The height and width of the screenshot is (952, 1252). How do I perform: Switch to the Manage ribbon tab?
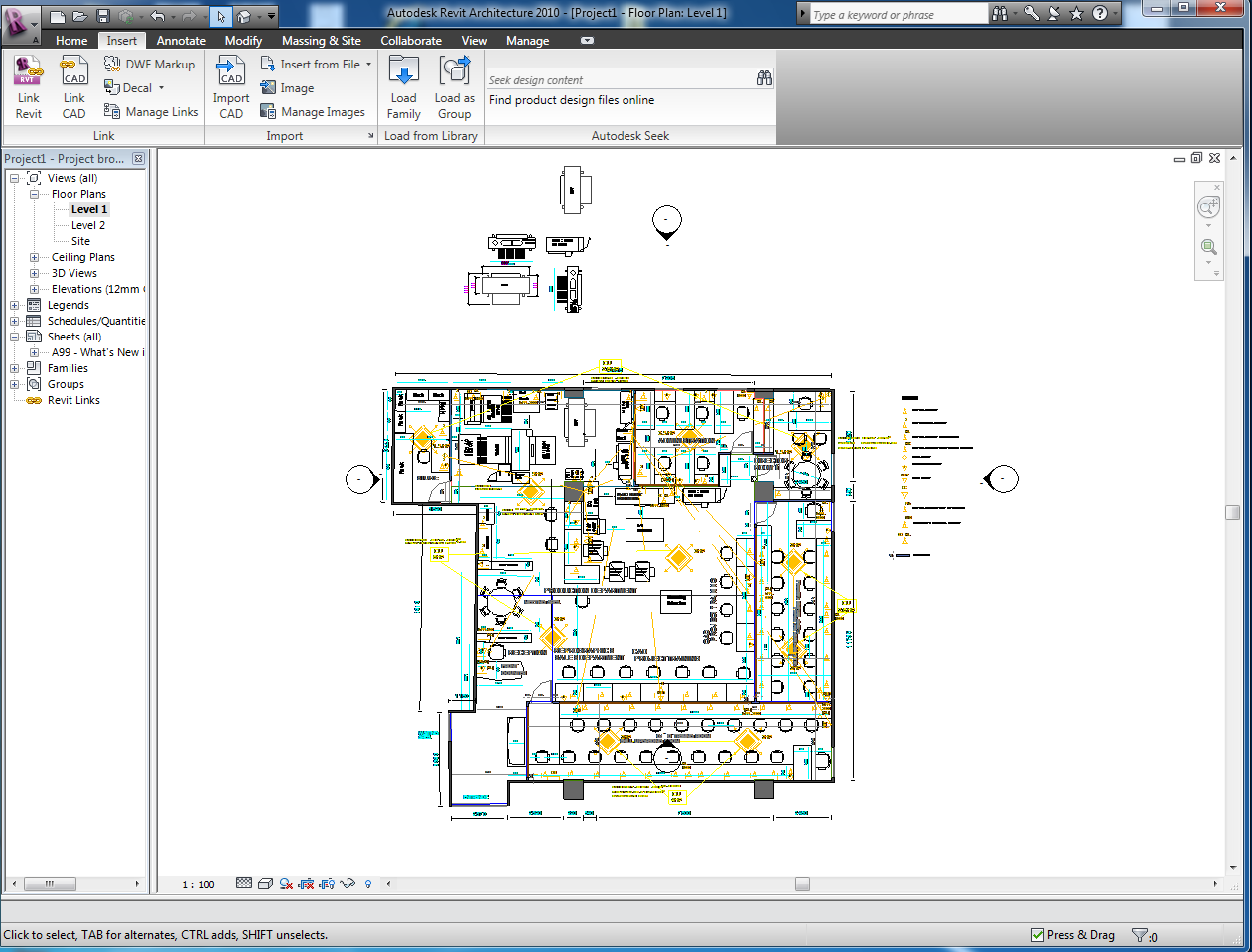pos(527,41)
